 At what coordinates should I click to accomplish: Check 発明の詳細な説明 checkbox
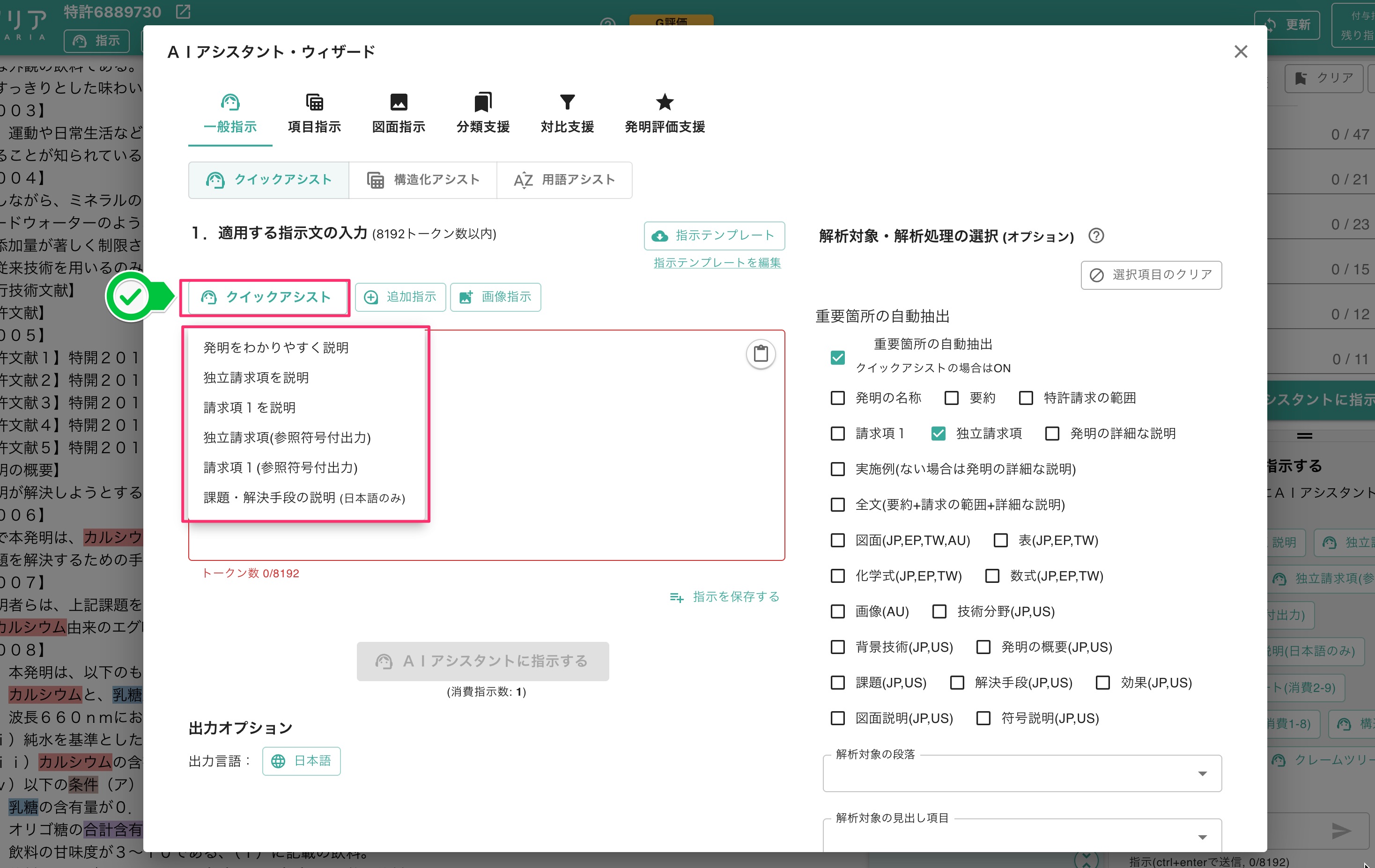pyautogui.click(x=1052, y=434)
